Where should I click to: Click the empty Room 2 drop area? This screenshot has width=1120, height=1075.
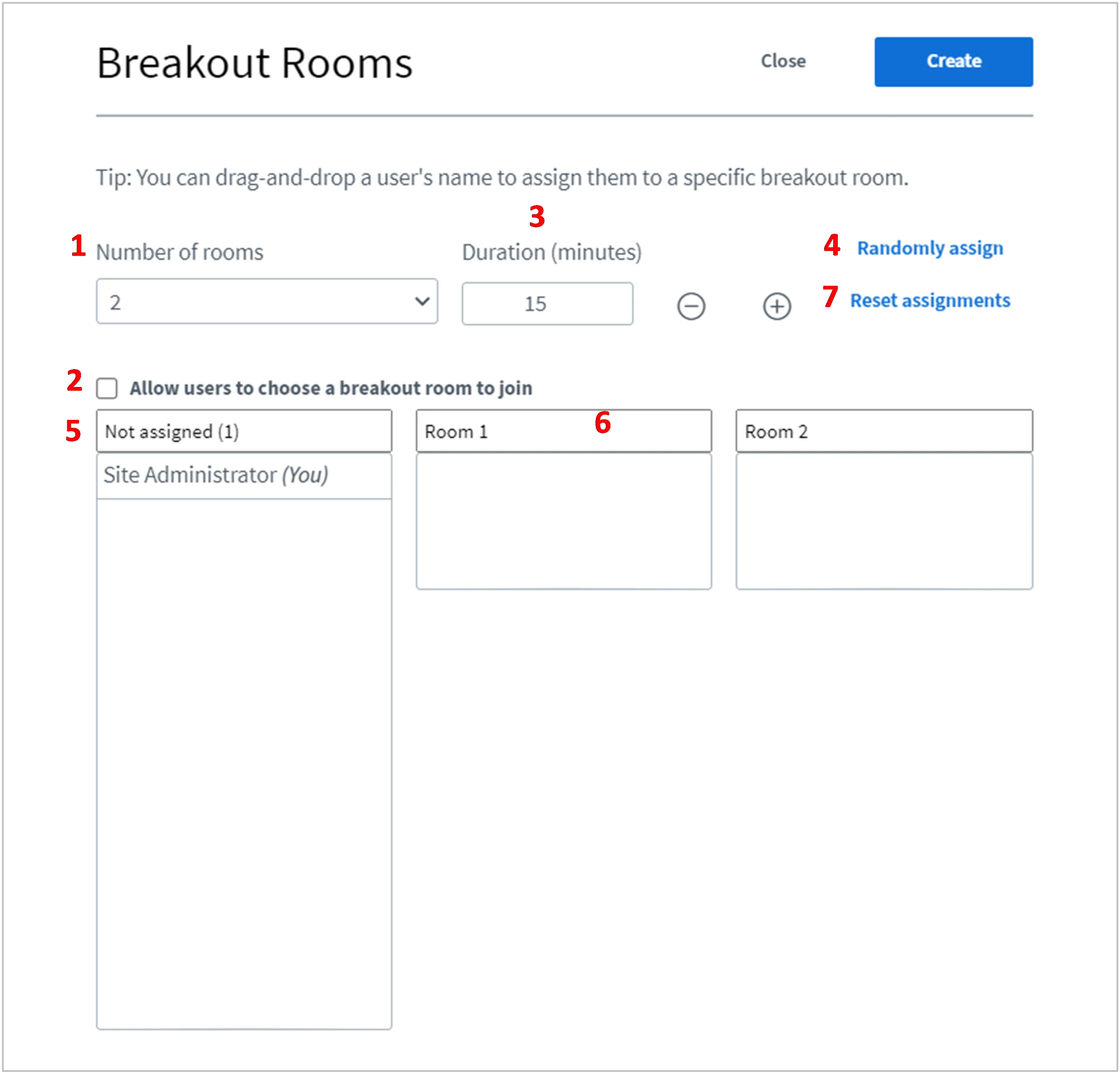click(x=884, y=521)
